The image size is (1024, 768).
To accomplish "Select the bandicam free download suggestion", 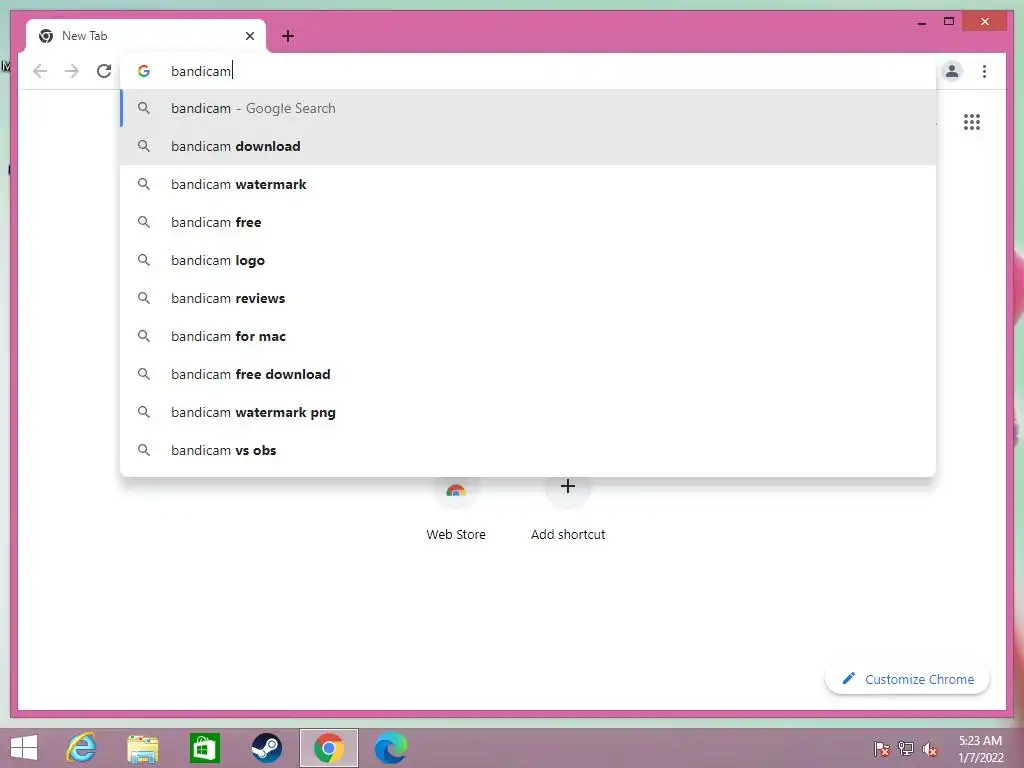I will (x=528, y=374).
